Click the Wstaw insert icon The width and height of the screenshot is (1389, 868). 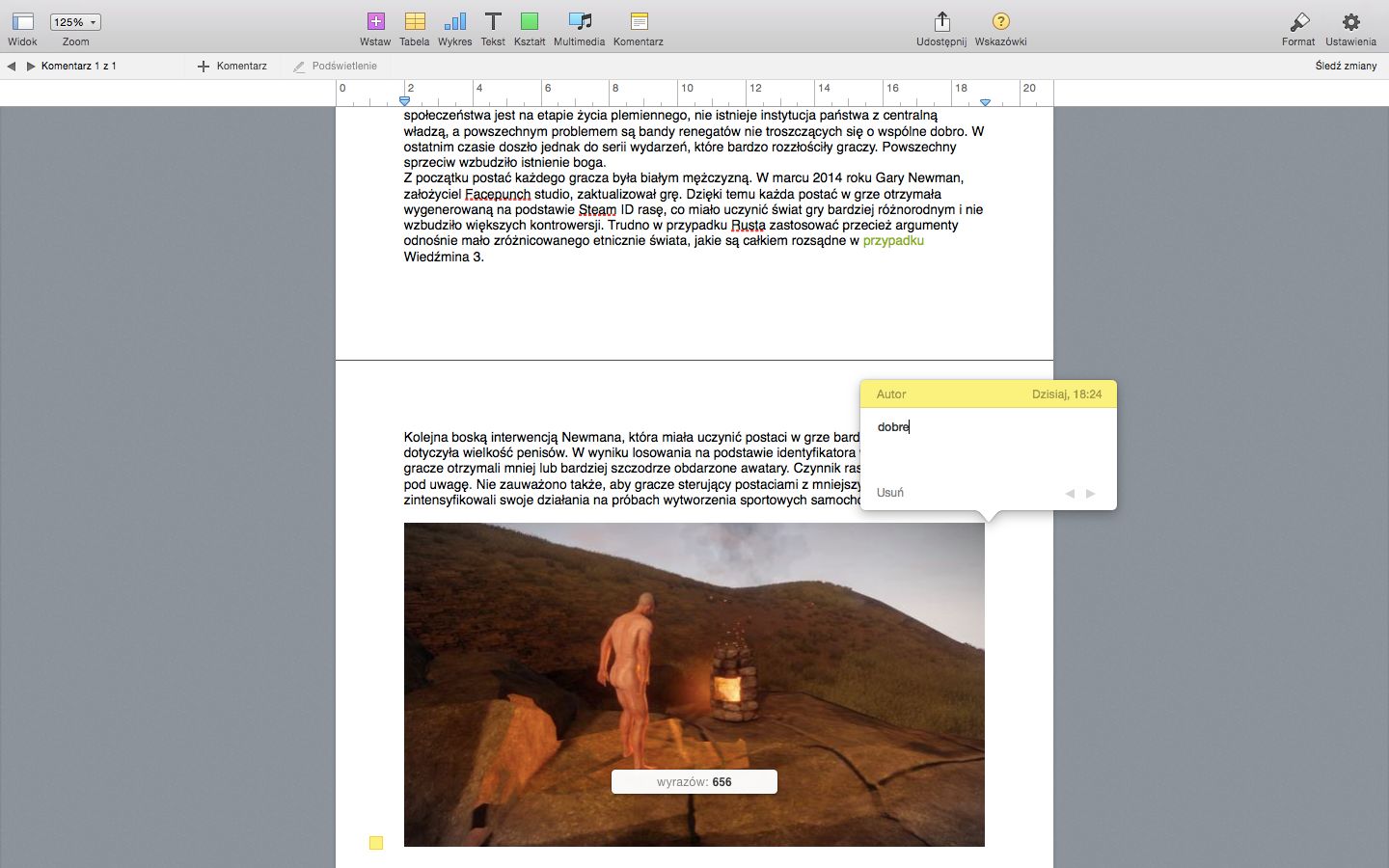[375, 21]
